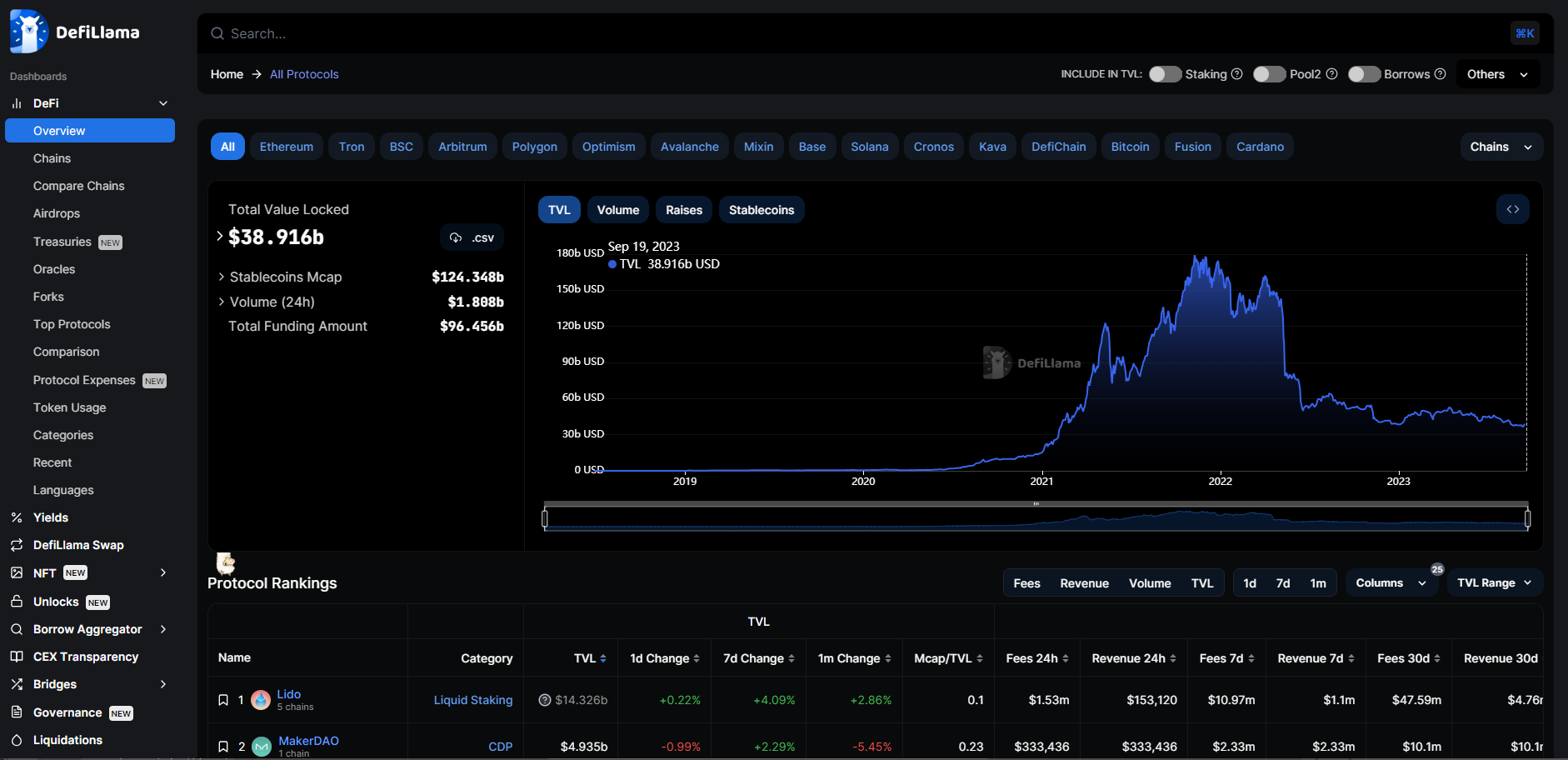Screen dimensions: 1568x760
Task: Click the NFT image icon
Action: coord(17,572)
